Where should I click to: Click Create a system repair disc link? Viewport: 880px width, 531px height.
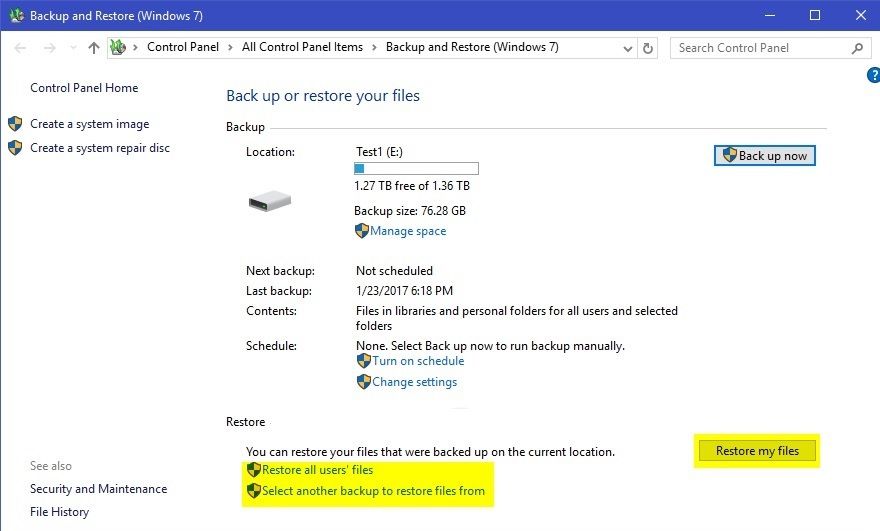point(100,148)
